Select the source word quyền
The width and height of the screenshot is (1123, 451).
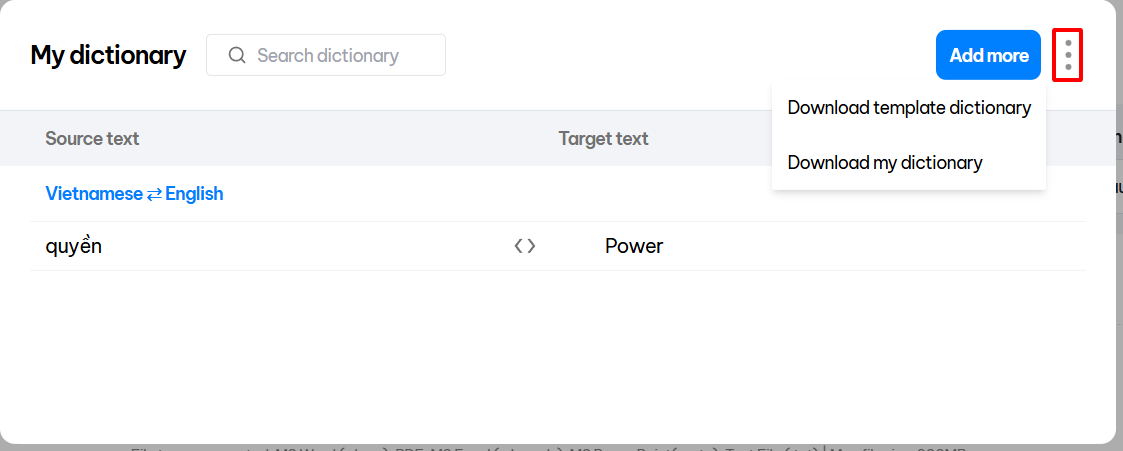pos(74,246)
